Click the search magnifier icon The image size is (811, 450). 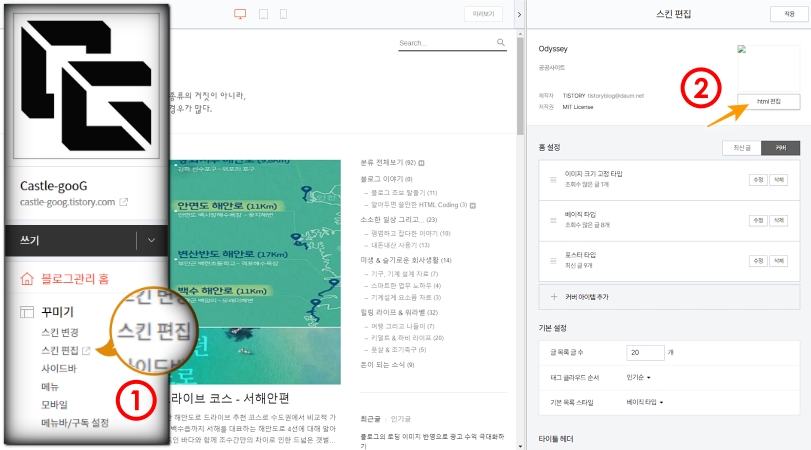coord(501,42)
